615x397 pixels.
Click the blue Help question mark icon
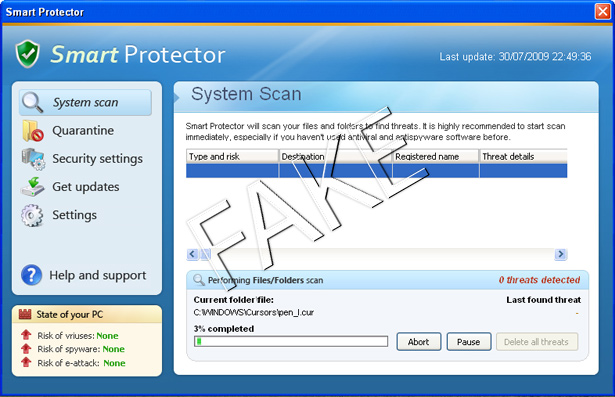[x=31, y=275]
